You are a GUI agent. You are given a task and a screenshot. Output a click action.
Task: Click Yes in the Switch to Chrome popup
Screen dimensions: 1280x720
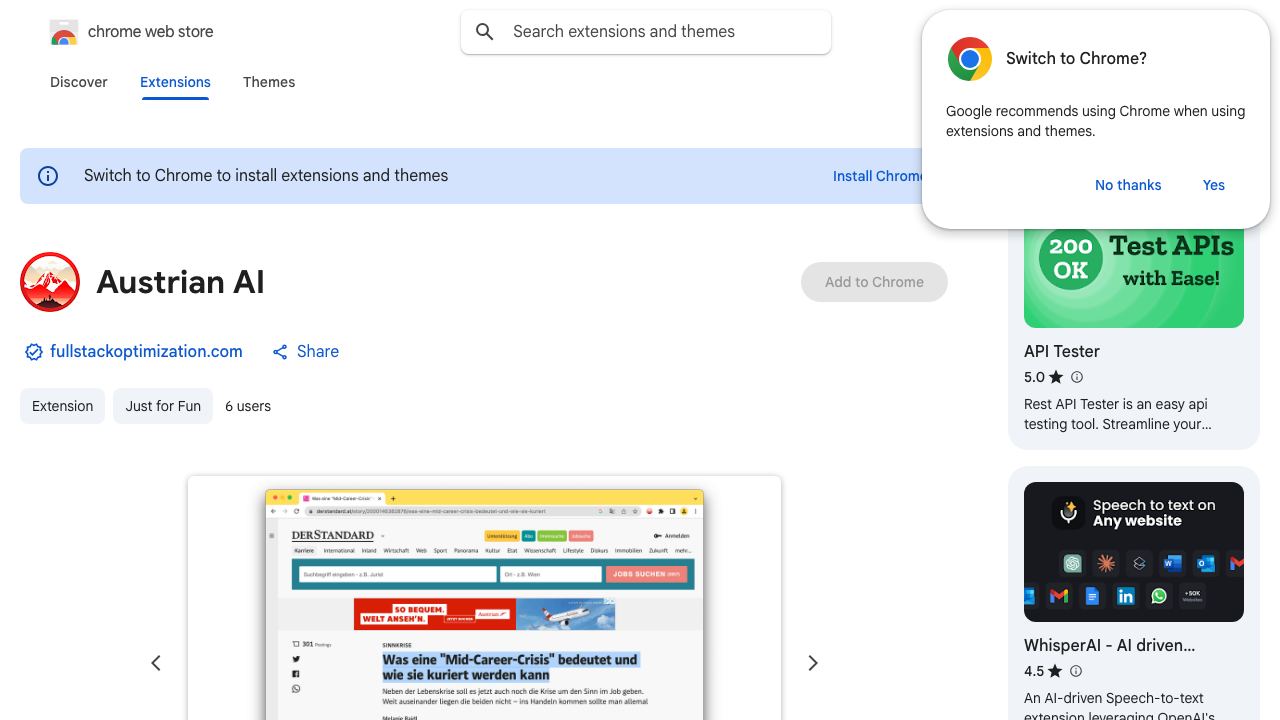1214,185
